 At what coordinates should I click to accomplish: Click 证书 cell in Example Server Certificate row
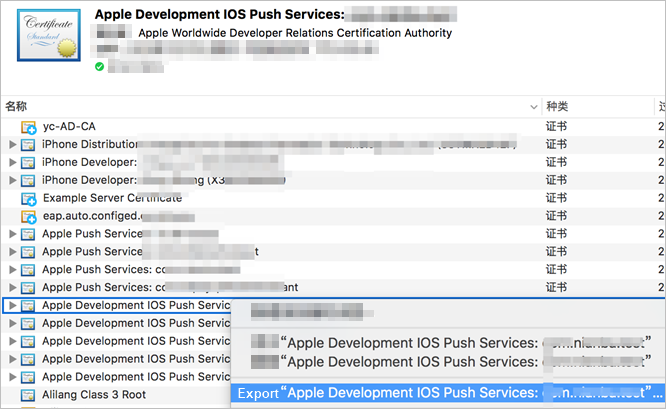(556, 198)
